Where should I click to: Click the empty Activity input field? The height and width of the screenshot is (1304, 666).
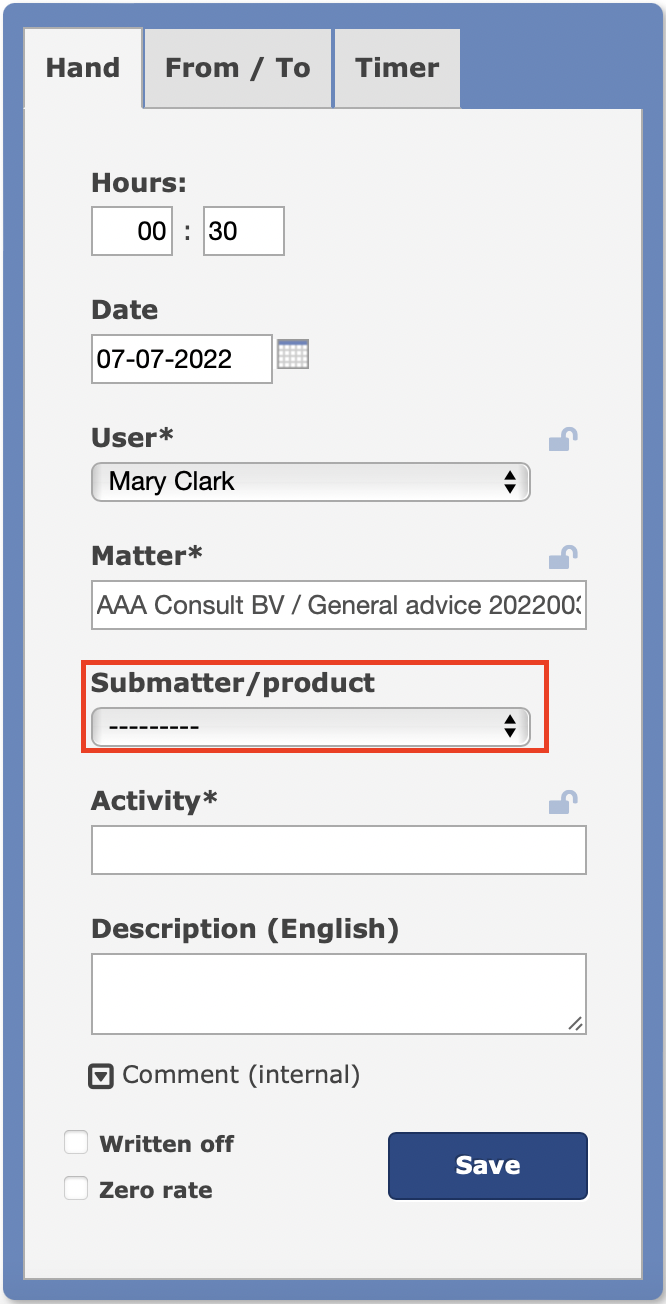(x=339, y=850)
